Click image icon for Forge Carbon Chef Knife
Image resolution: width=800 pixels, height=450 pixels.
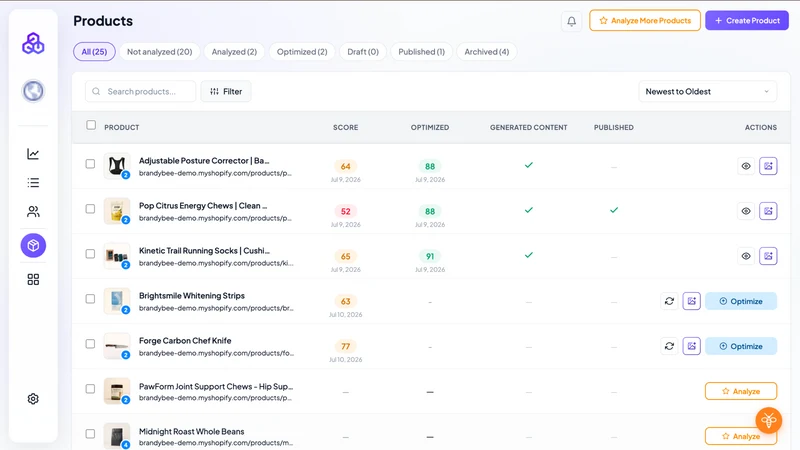[x=691, y=346]
